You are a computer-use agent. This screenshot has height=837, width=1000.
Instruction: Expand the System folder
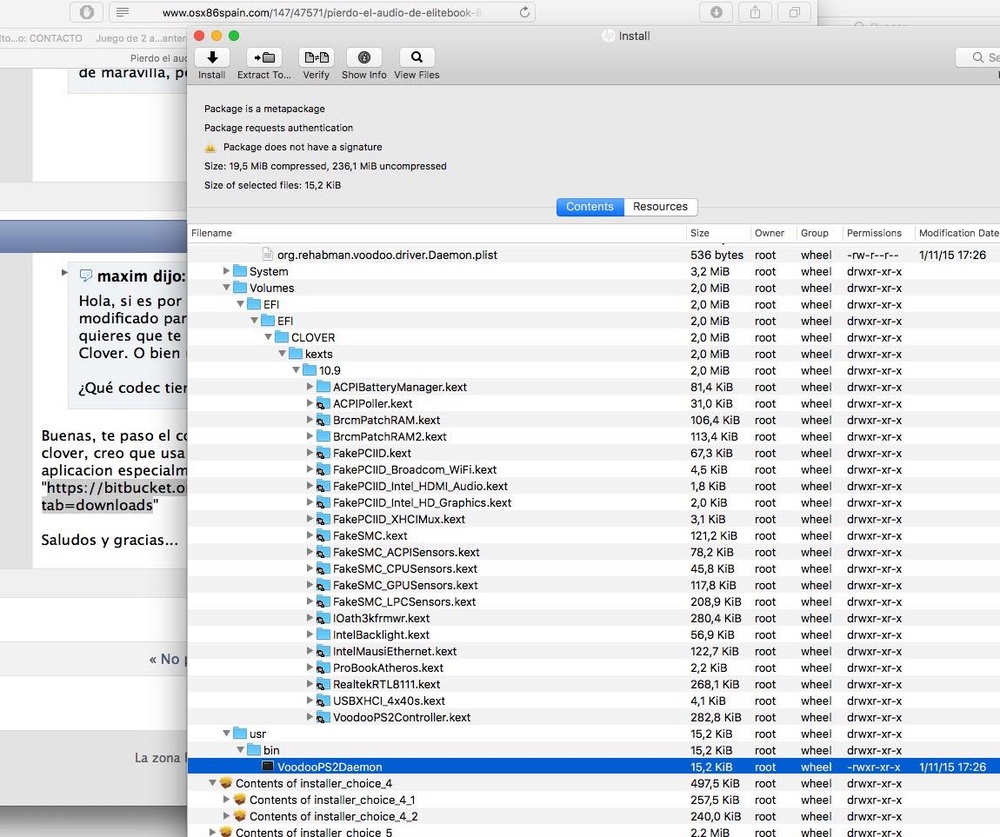(x=226, y=270)
